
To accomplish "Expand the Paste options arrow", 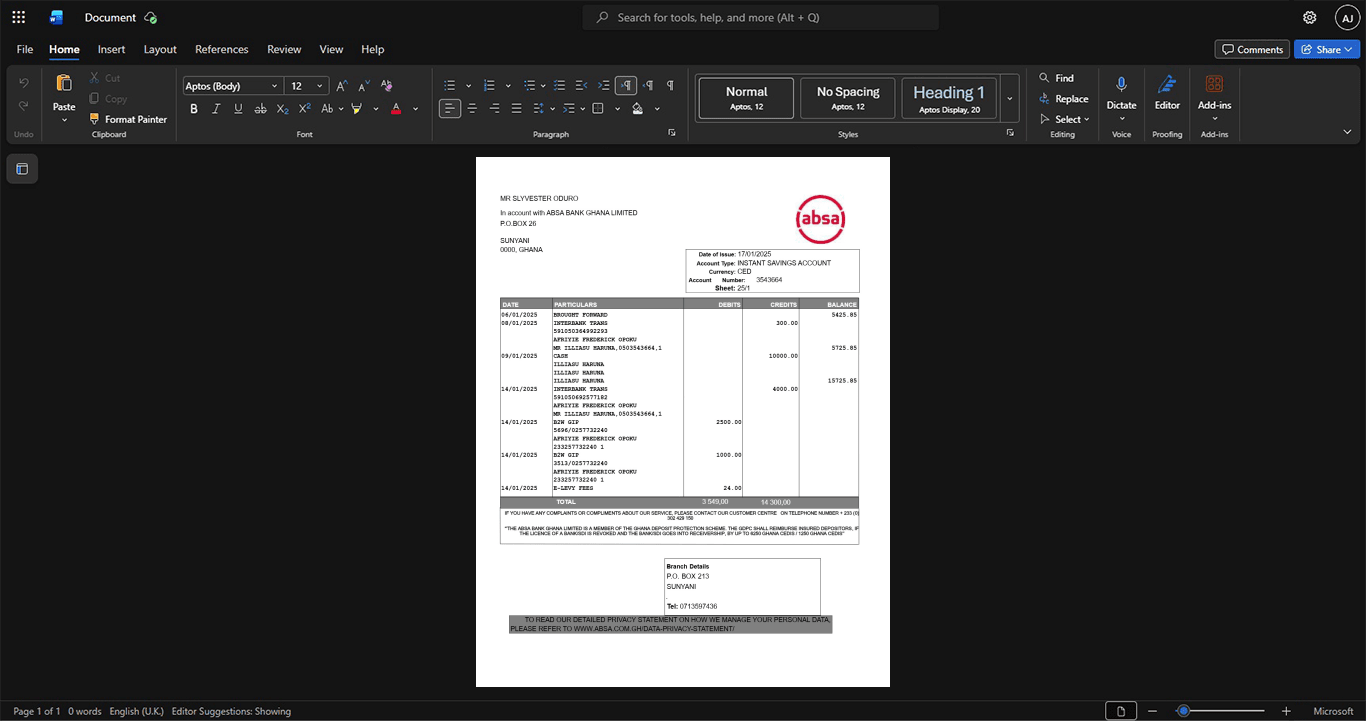I will click(x=64, y=120).
